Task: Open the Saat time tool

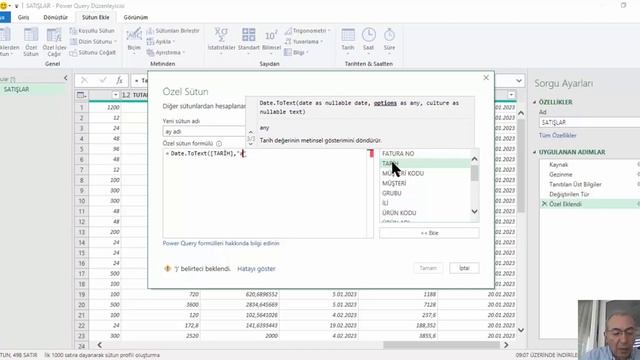Action: coord(369,40)
